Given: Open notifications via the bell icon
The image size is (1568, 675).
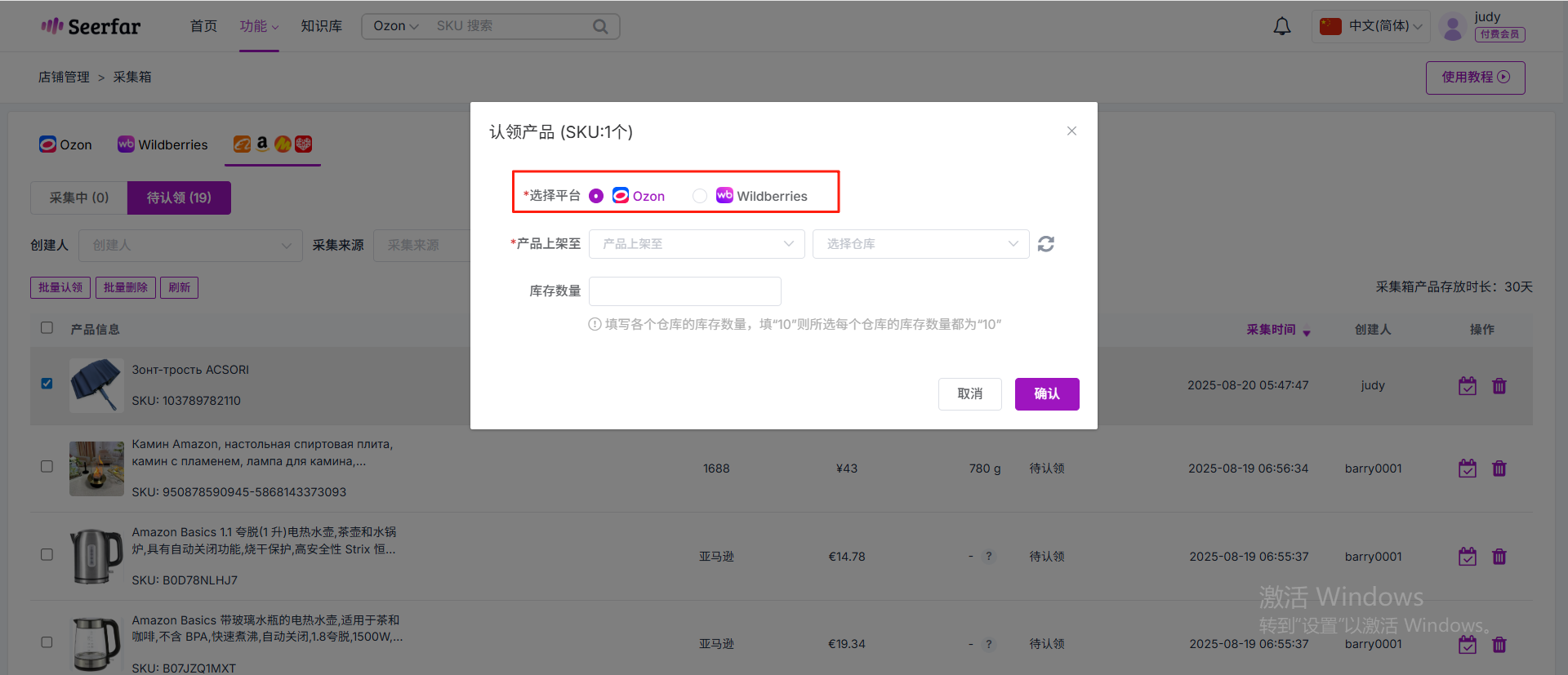Looking at the screenshot, I should [x=1282, y=26].
